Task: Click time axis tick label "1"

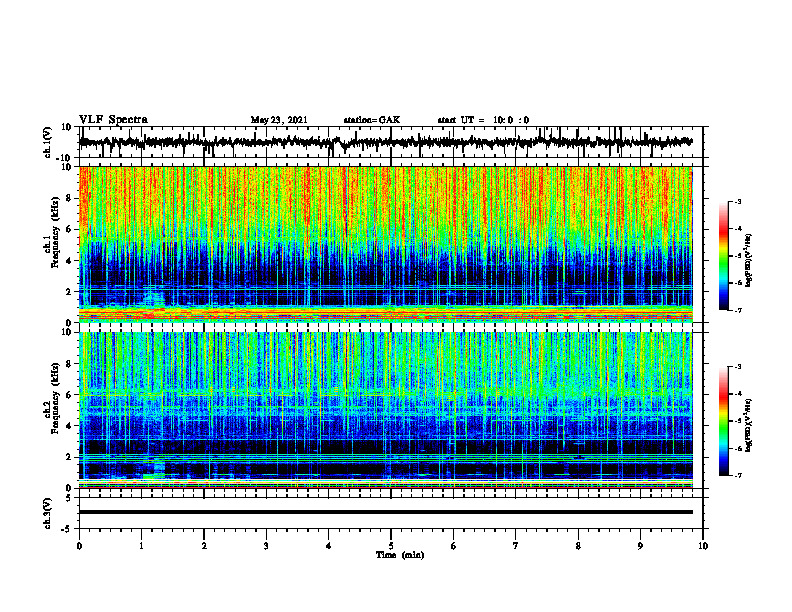Action: coord(141,546)
